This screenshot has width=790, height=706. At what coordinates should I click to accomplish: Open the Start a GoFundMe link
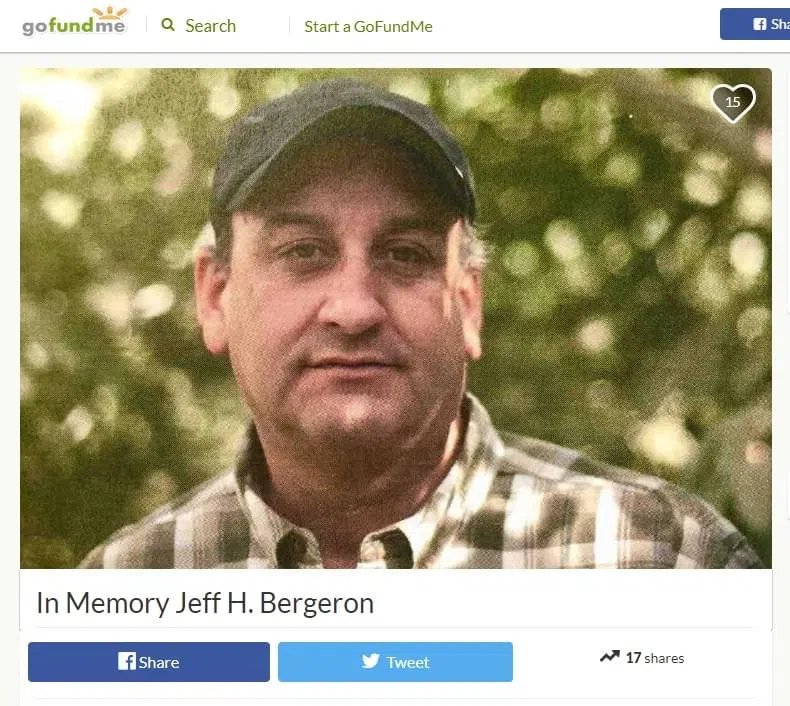point(368,26)
